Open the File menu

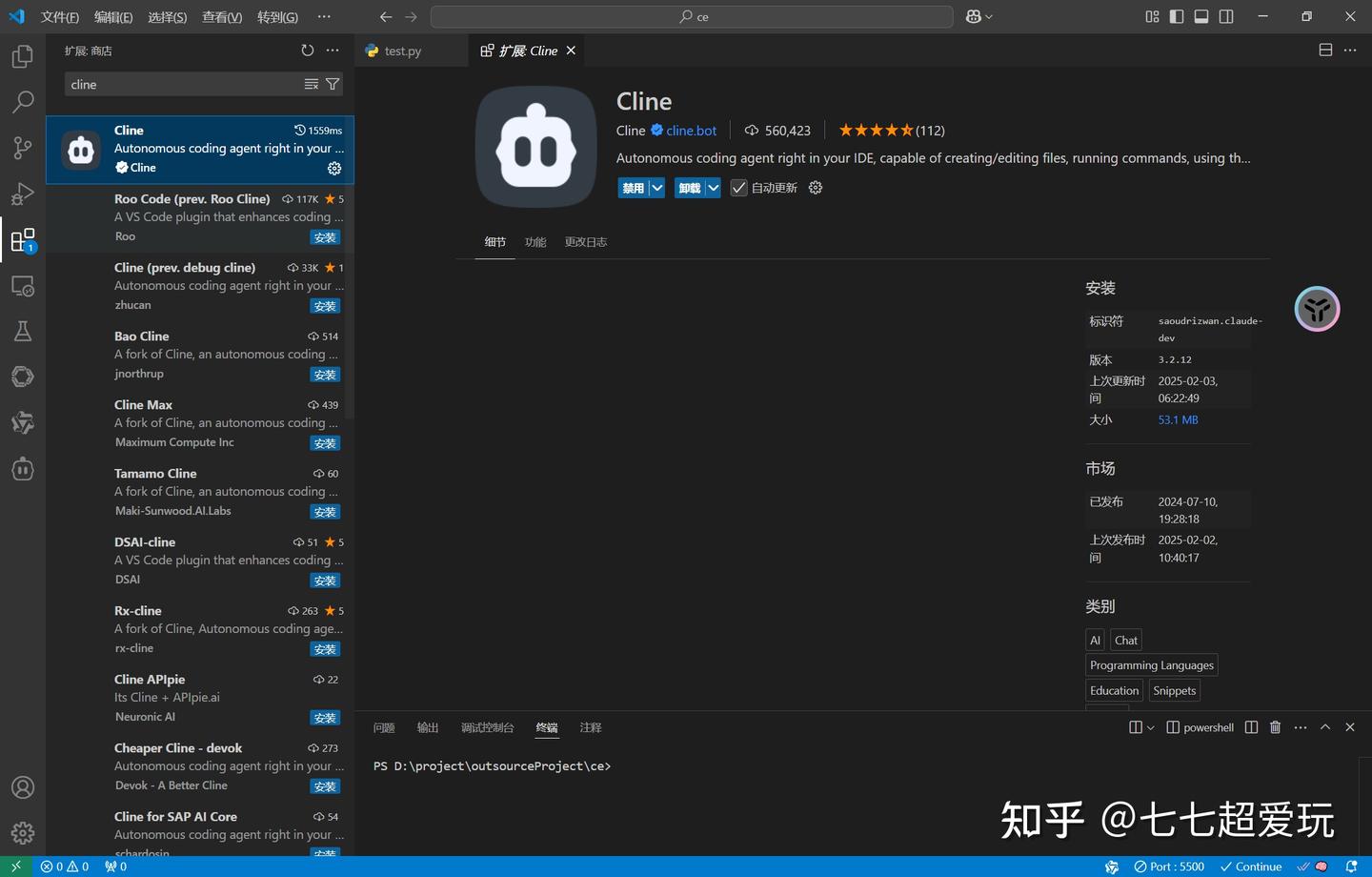pyautogui.click(x=60, y=17)
